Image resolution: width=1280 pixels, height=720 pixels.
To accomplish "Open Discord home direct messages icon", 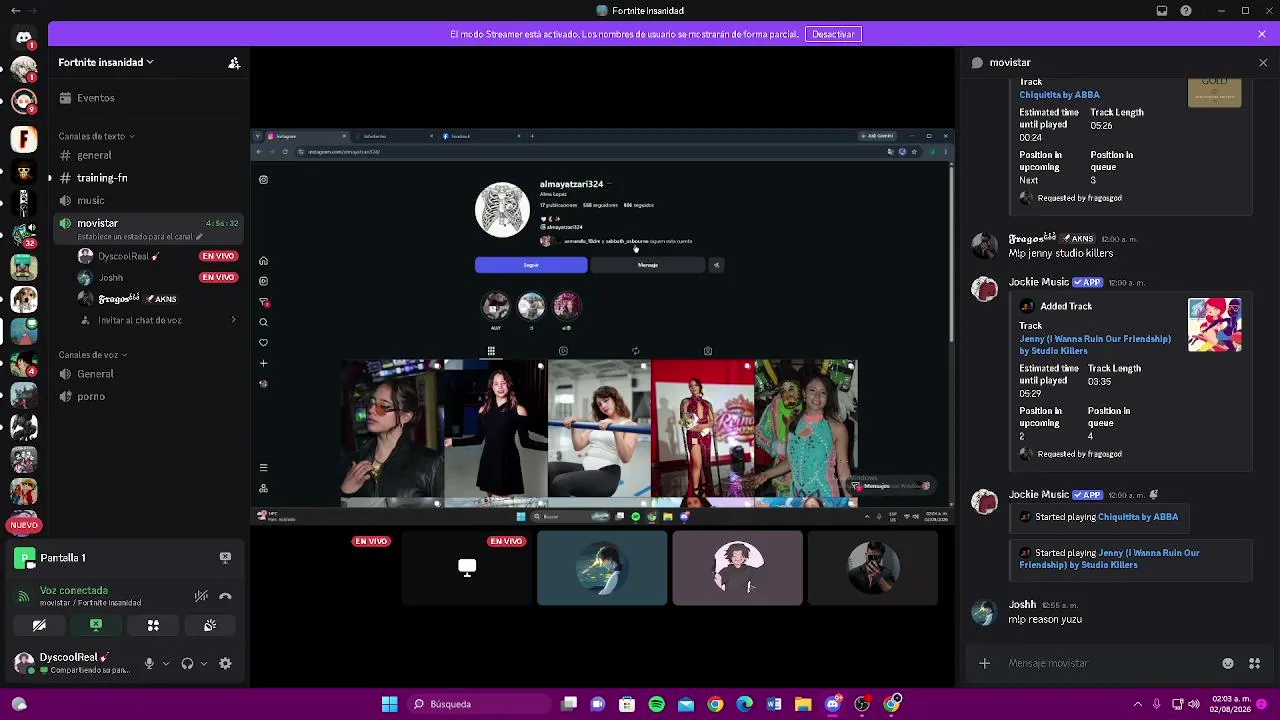I will pos(24,38).
